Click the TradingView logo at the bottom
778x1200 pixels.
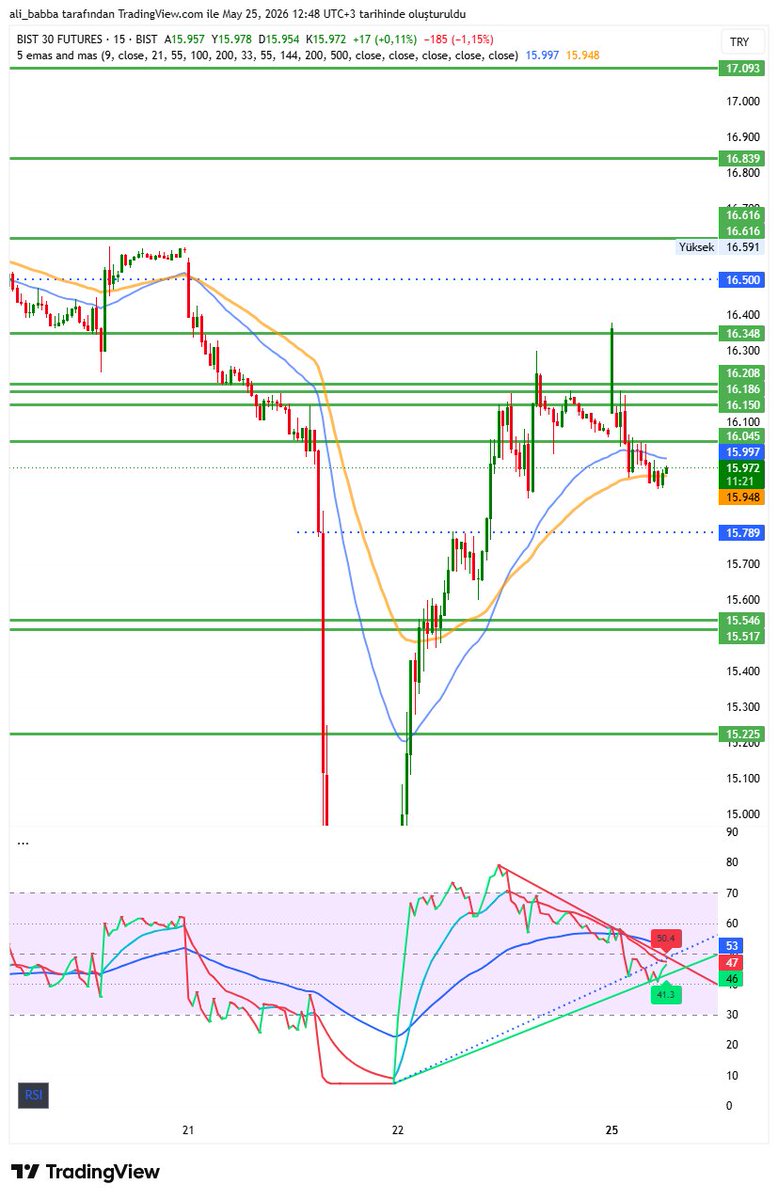85,1172
